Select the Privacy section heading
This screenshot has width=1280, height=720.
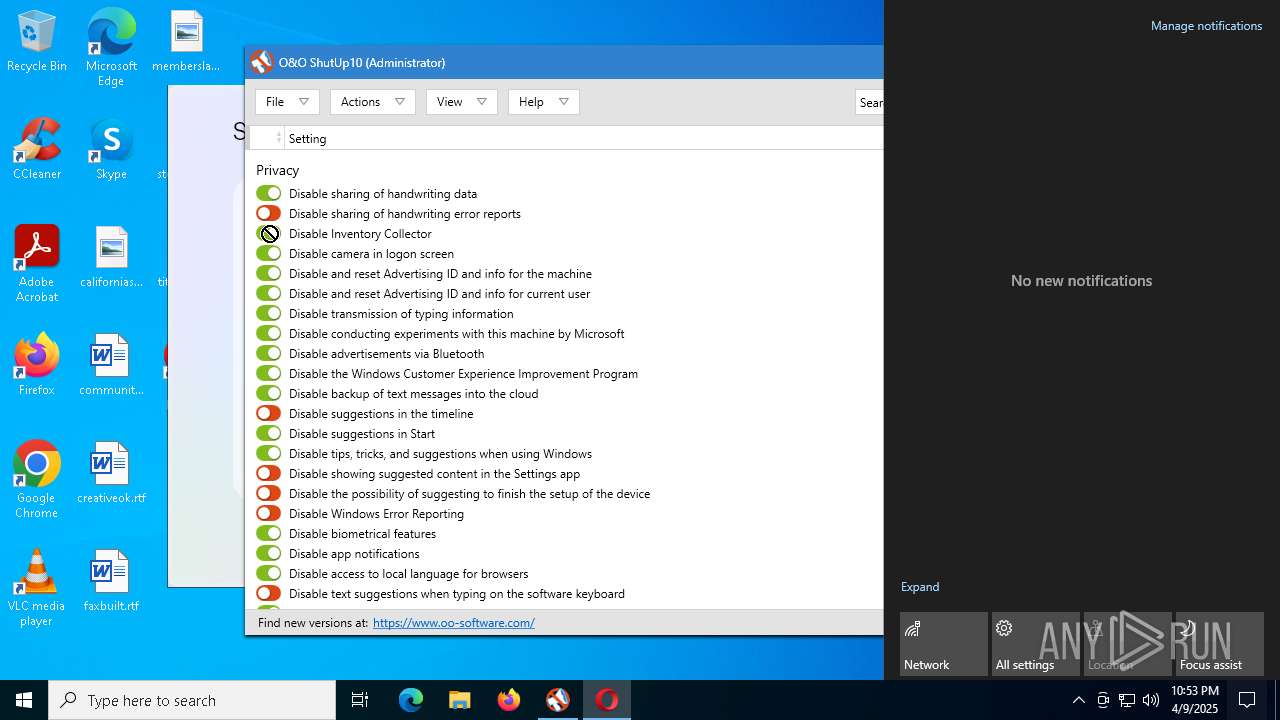click(277, 170)
